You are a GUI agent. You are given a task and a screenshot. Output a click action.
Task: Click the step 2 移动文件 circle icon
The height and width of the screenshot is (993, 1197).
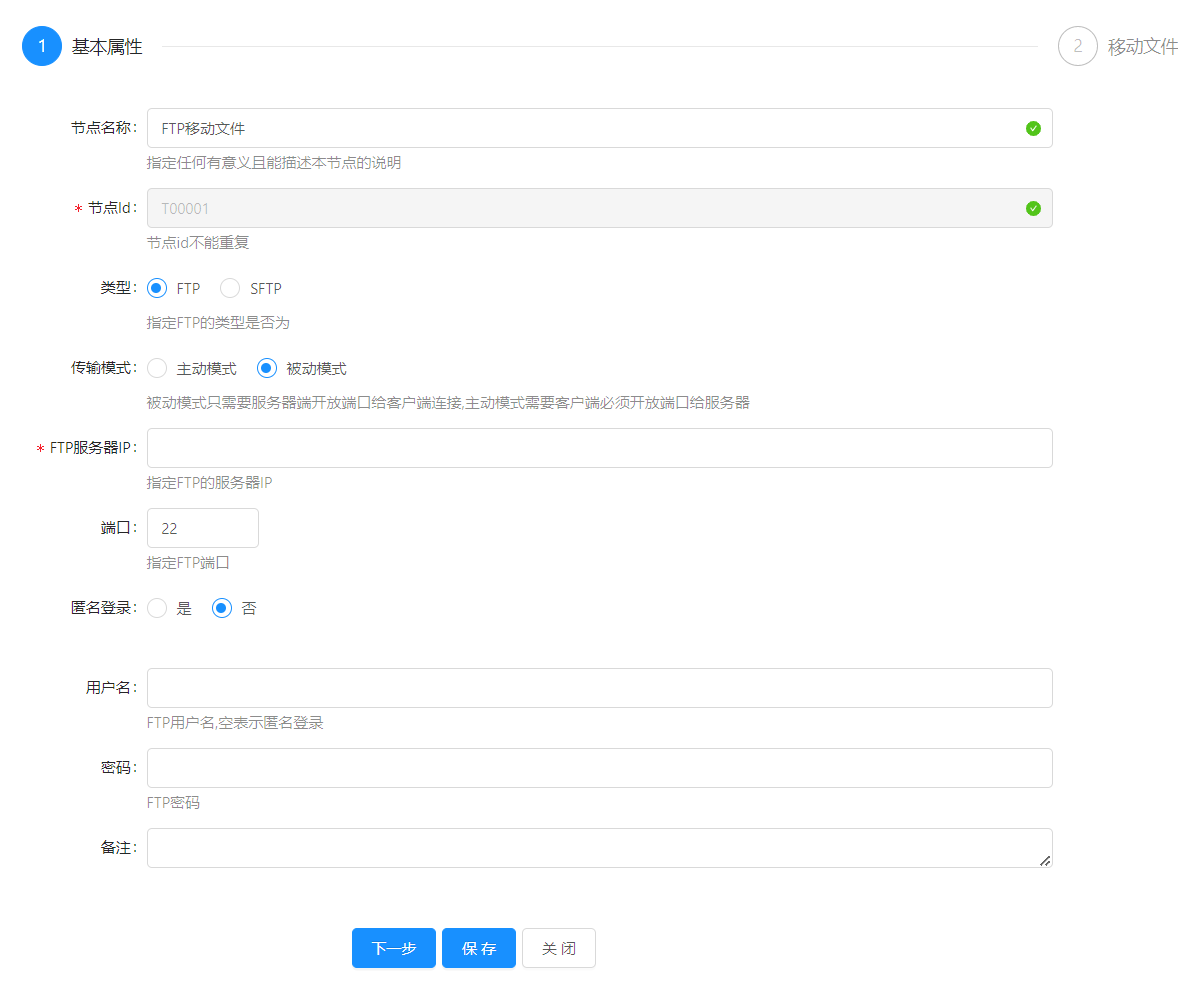[x=1077, y=46]
